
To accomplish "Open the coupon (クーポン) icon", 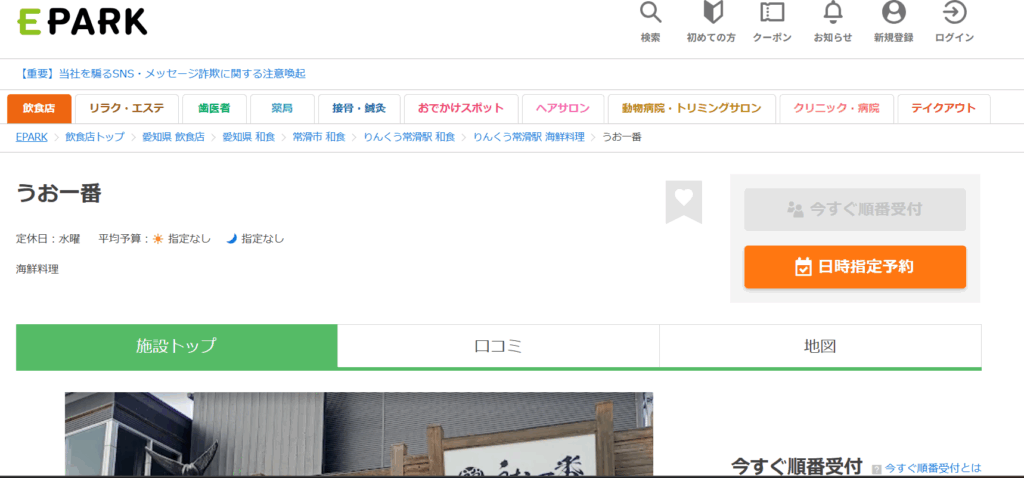I will pos(771,13).
